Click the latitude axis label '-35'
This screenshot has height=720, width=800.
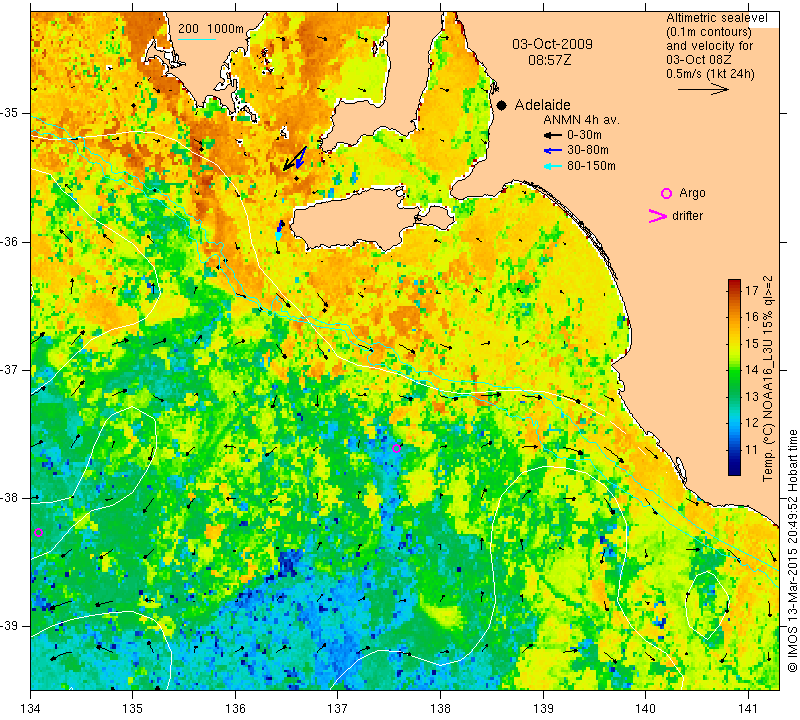9,112
